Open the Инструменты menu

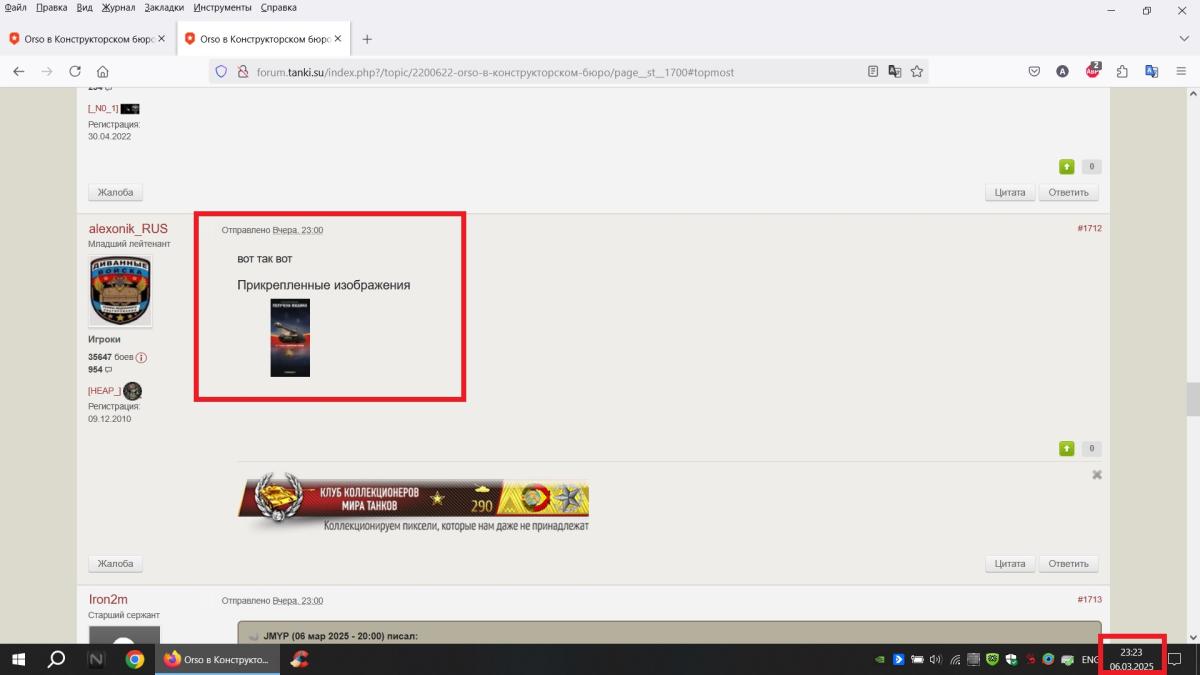coord(223,7)
